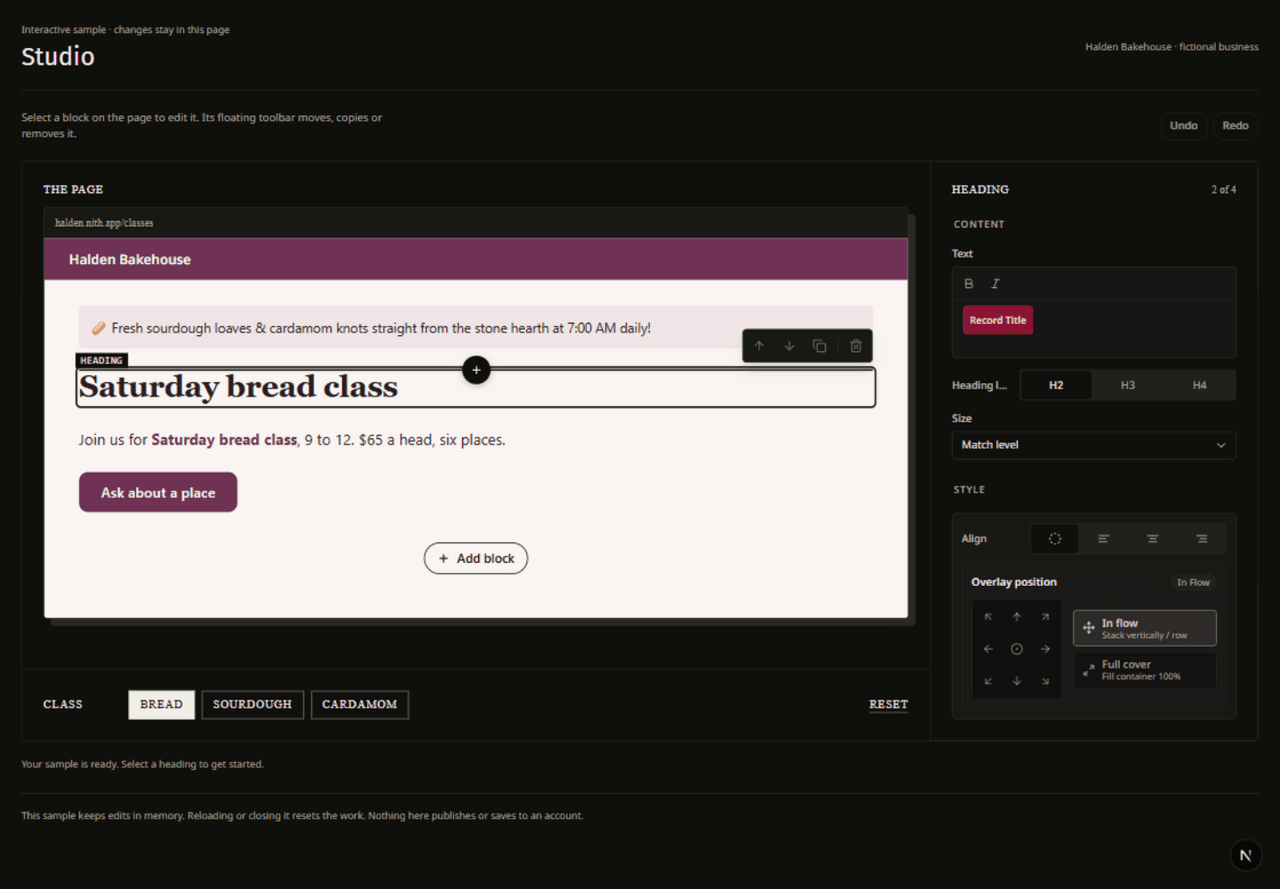Move the heading block up
This screenshot has width=1280, height=889.
pyautogui.click(x=759, y=346)
